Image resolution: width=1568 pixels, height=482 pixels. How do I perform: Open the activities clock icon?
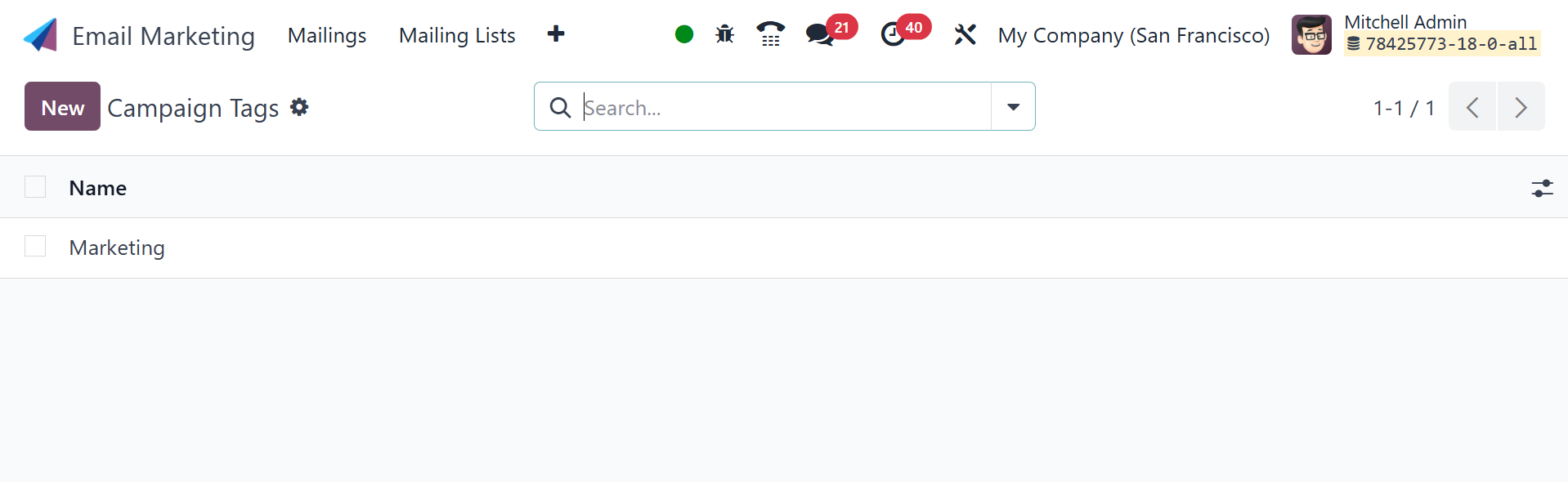point(893,34)
